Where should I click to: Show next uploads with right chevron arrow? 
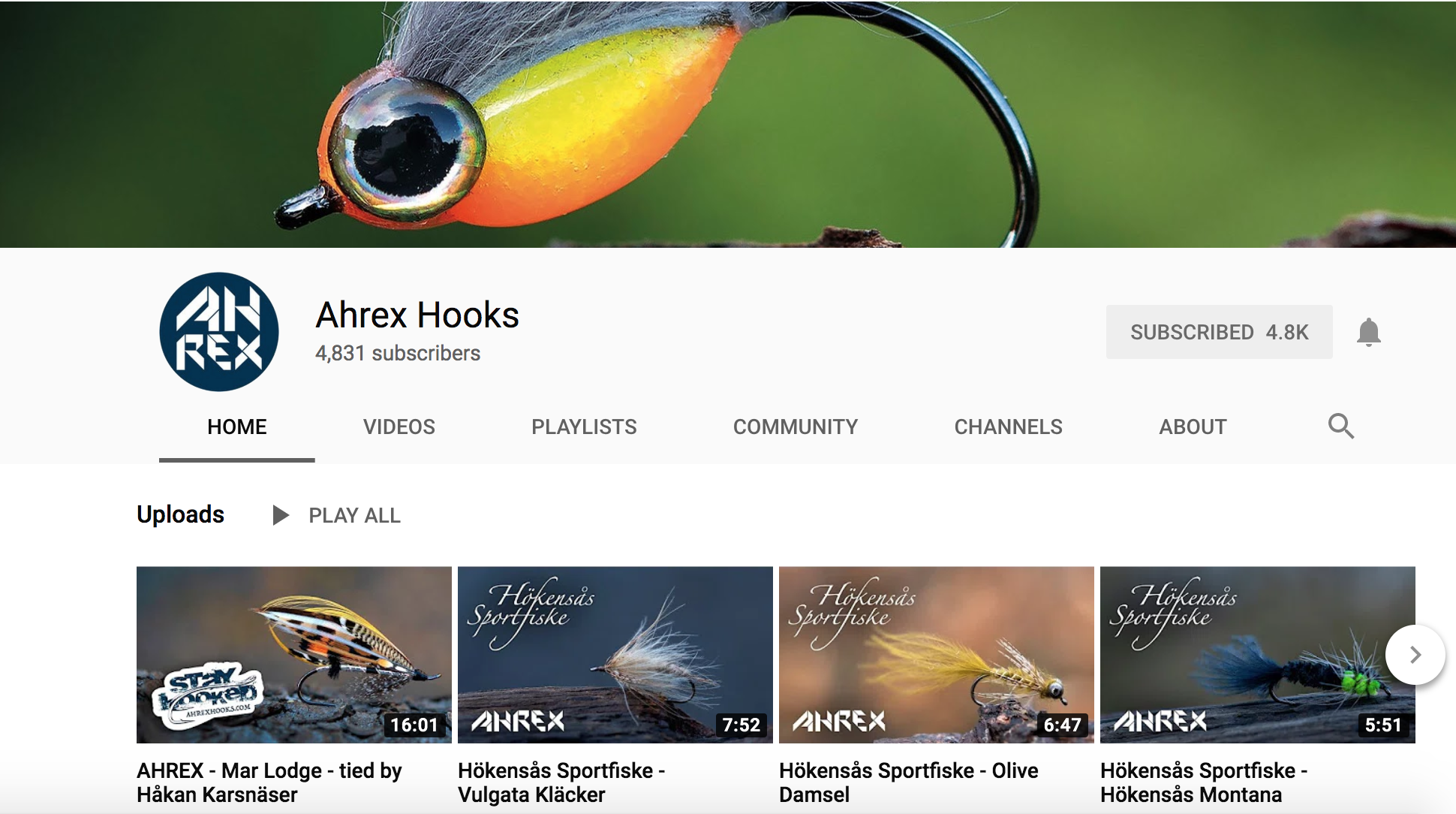pyautogui.click(x=1415, y=655)
